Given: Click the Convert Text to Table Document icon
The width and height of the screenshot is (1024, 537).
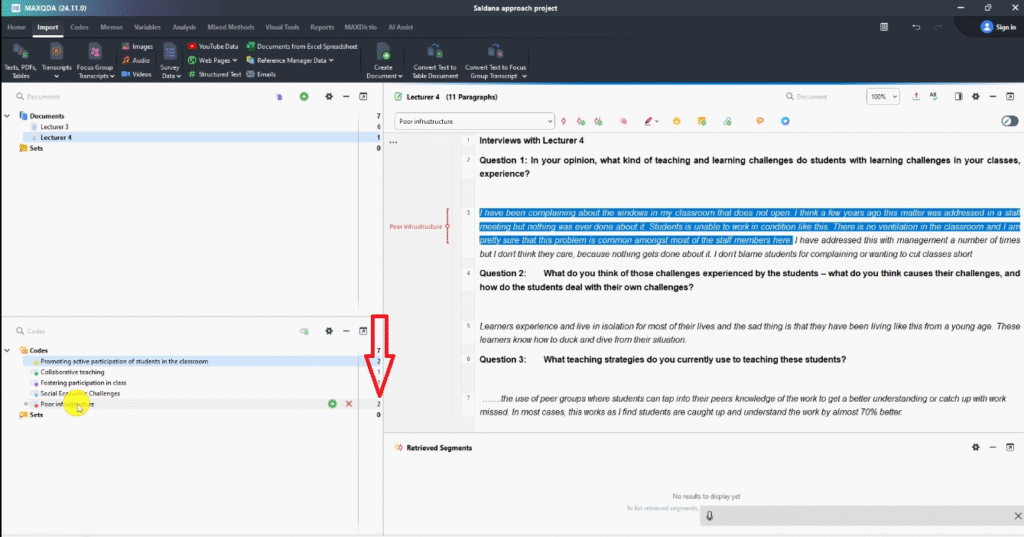Looking at the screenshot, I should pyautogui.click(x=434, y=51).
